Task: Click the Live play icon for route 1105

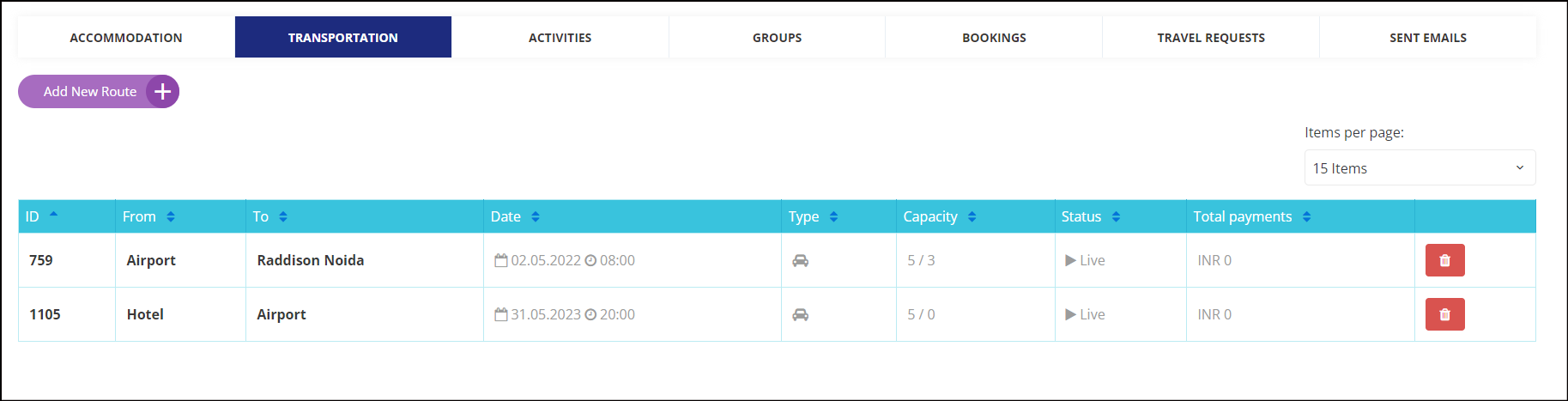Action: 1070,314
